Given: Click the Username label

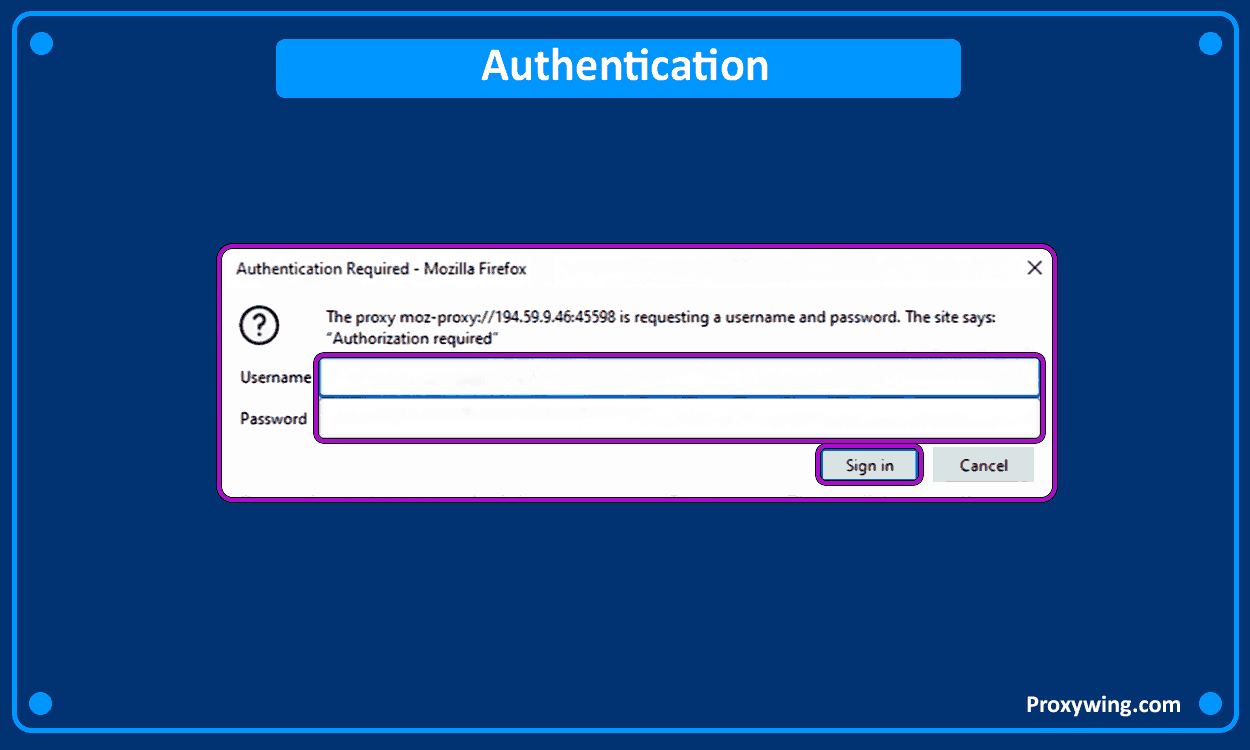Looking at the screenshot, I should [274, 377].
